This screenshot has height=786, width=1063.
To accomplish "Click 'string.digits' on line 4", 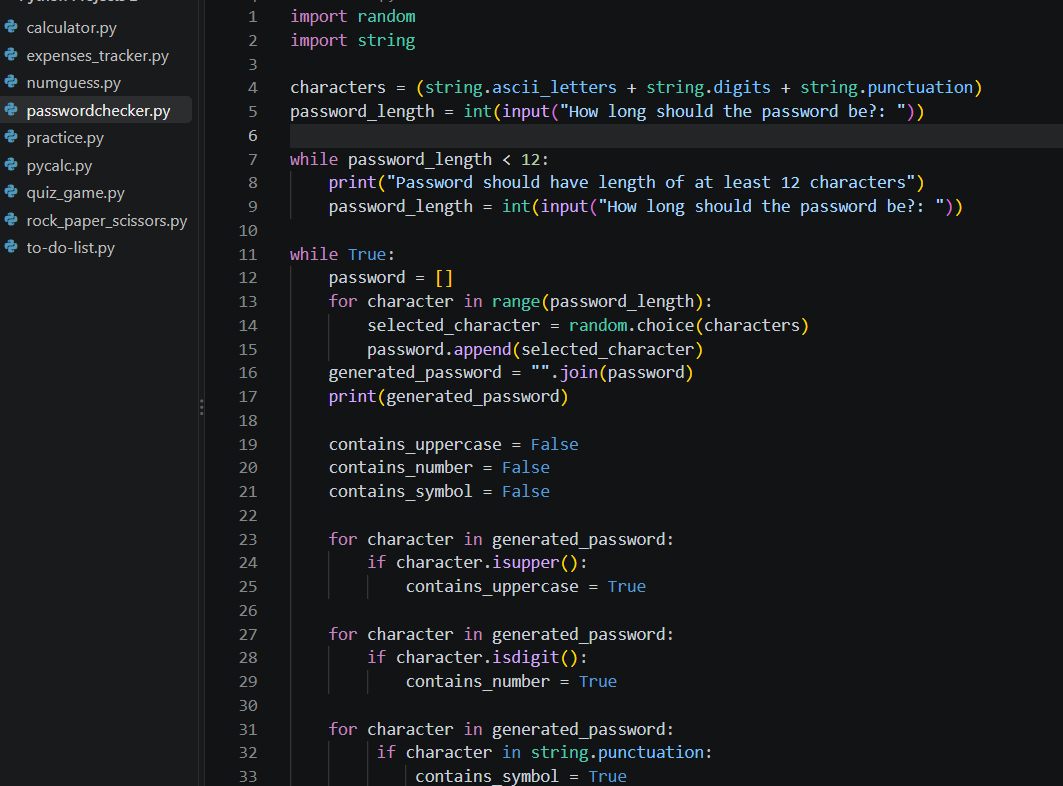I will pyautogui.click(x=708, y=88).
